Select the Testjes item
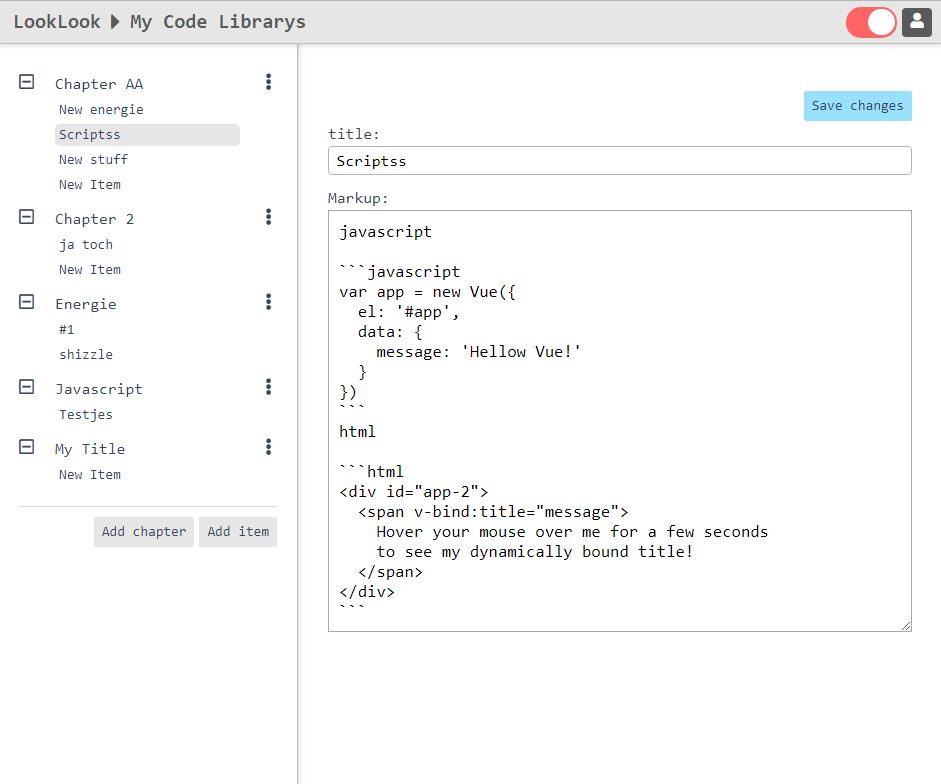941x784 pixels. pos(86,415)
